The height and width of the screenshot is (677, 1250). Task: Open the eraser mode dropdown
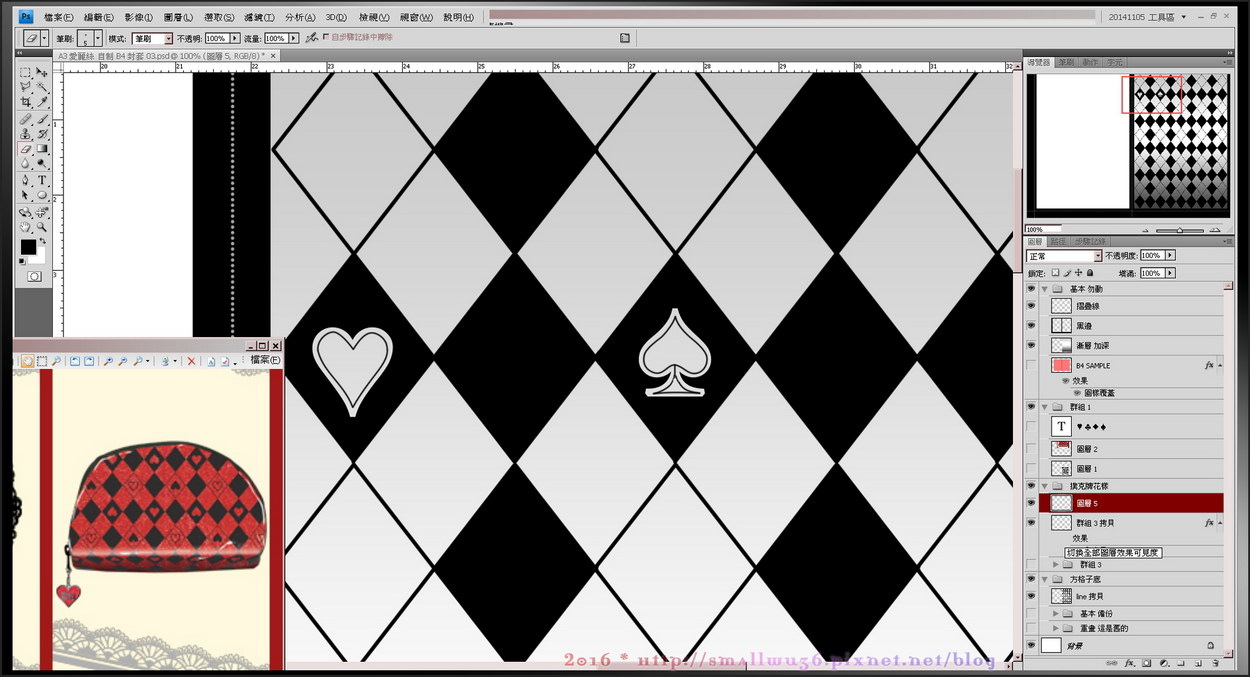tap(168, 38)
